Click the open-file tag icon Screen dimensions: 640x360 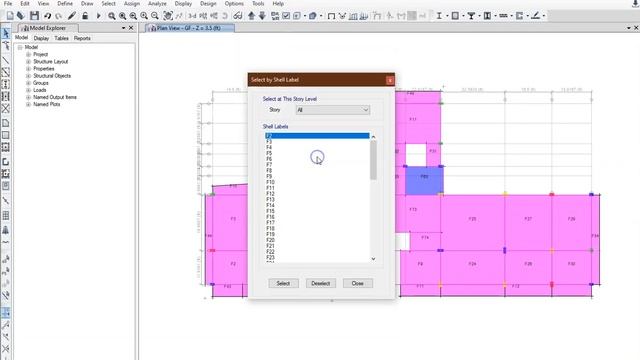tap(20, 16)
